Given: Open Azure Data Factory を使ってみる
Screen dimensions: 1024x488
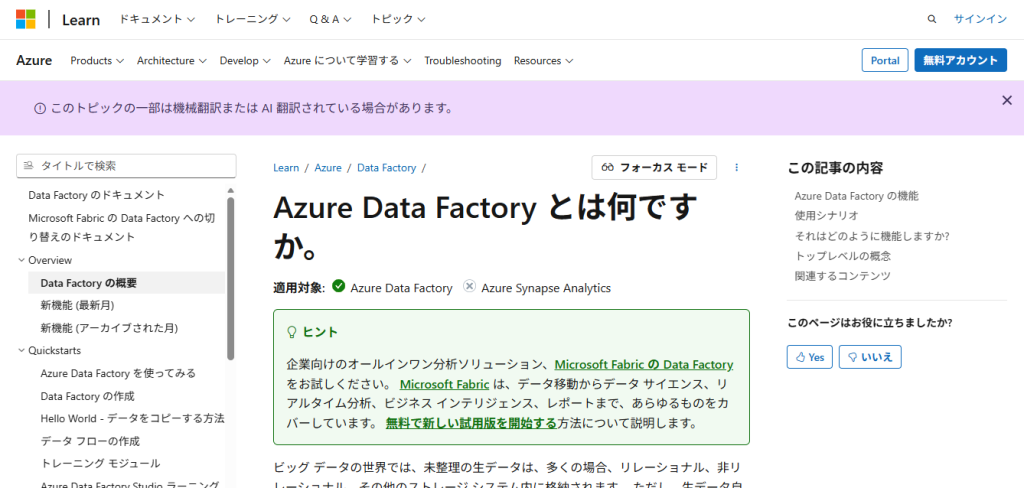Looking at the screenshot, I should point(118,373).
